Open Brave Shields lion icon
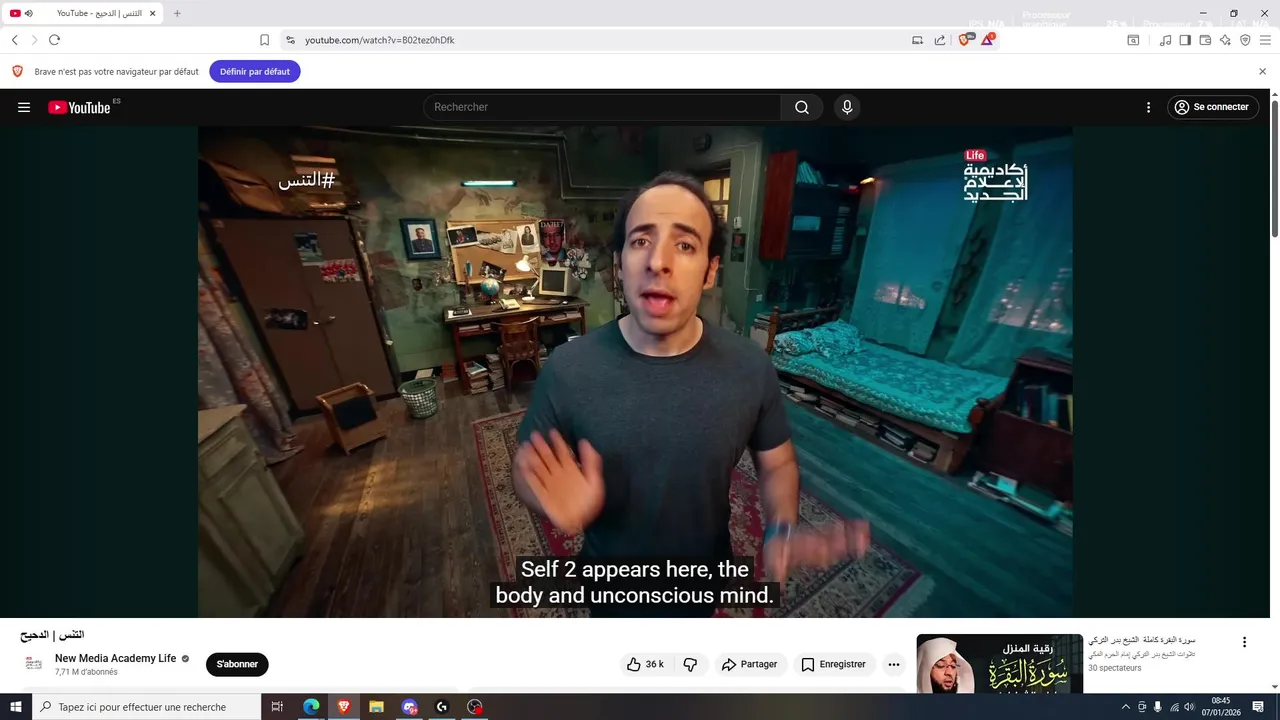 965,40
